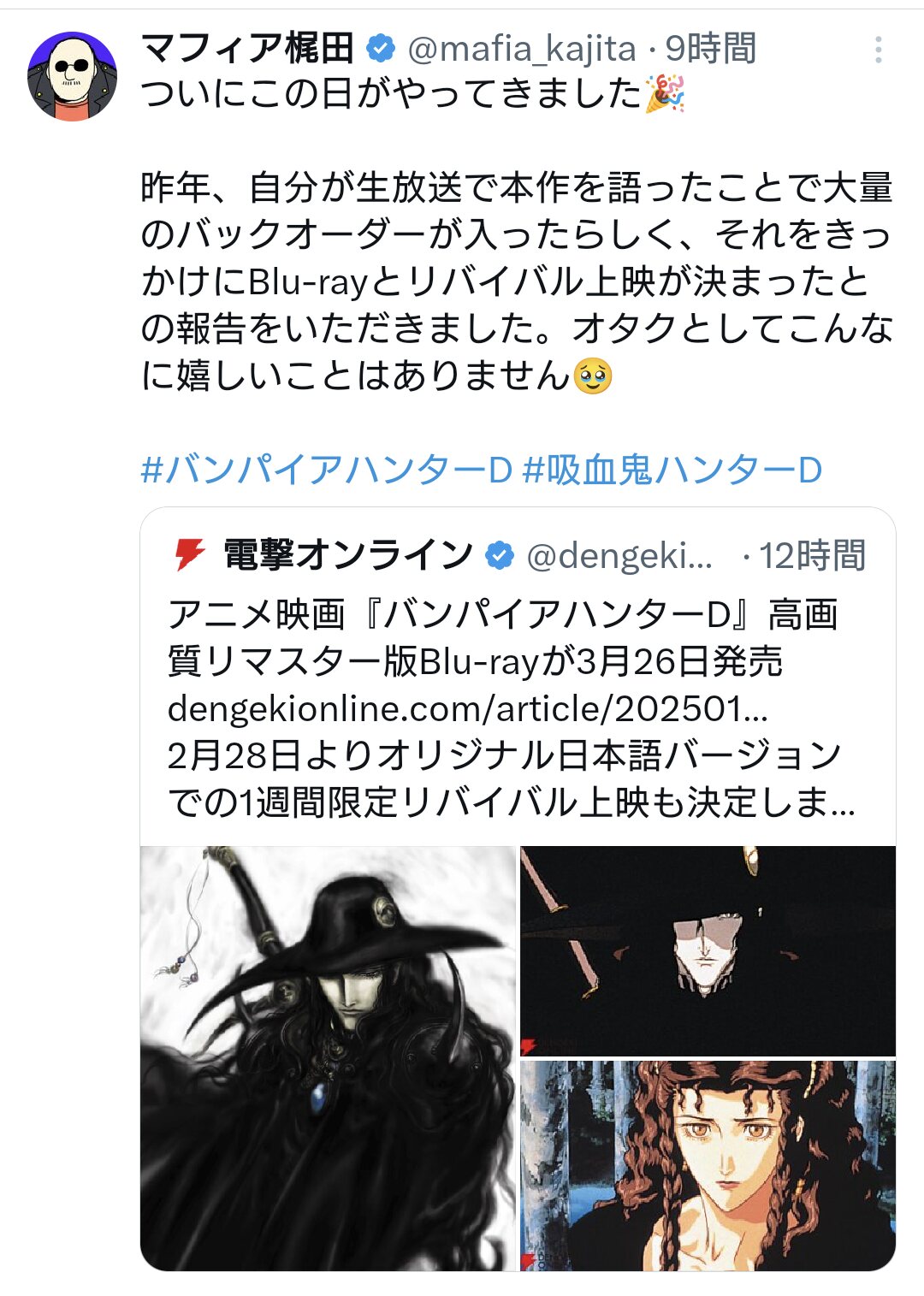Screen dimensions: 924x1296
Task: Click the teary-eyed face emoji
Action: click(x=593, y=376)
